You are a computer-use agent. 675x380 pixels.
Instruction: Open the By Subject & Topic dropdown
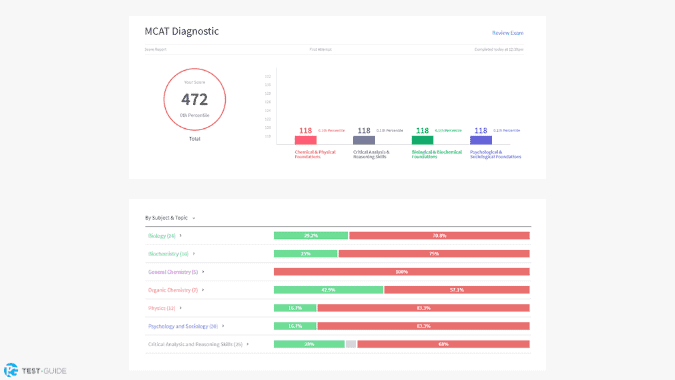[x=170, y=218]
